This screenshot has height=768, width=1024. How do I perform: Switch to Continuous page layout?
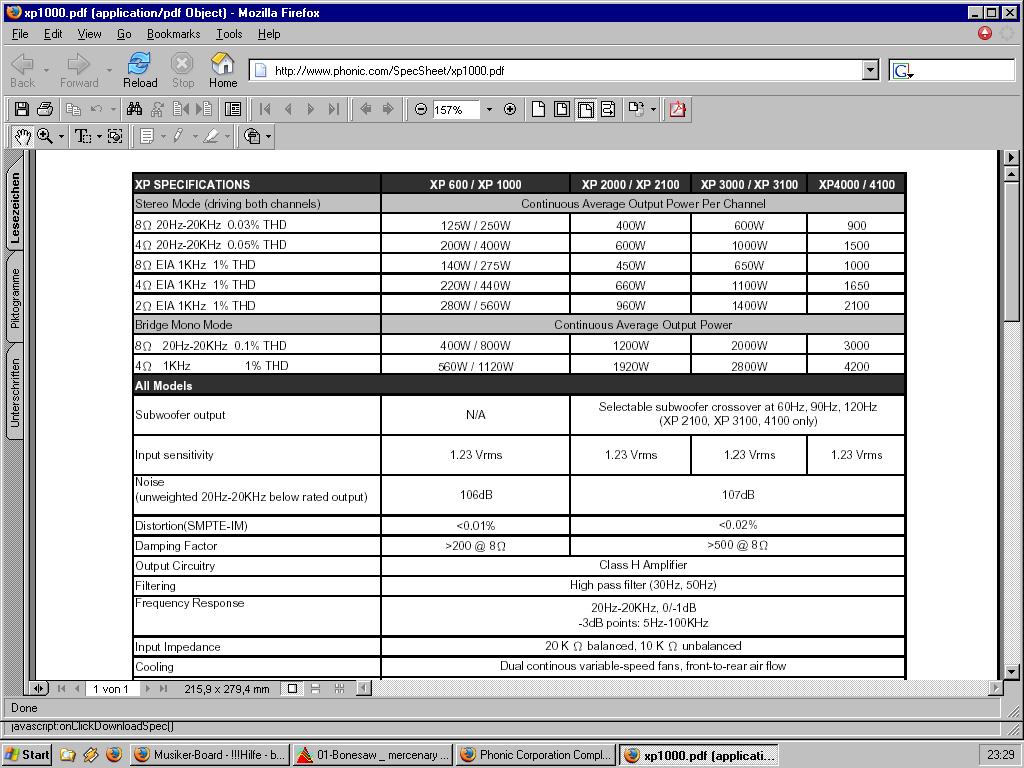(x=315, y=688)
